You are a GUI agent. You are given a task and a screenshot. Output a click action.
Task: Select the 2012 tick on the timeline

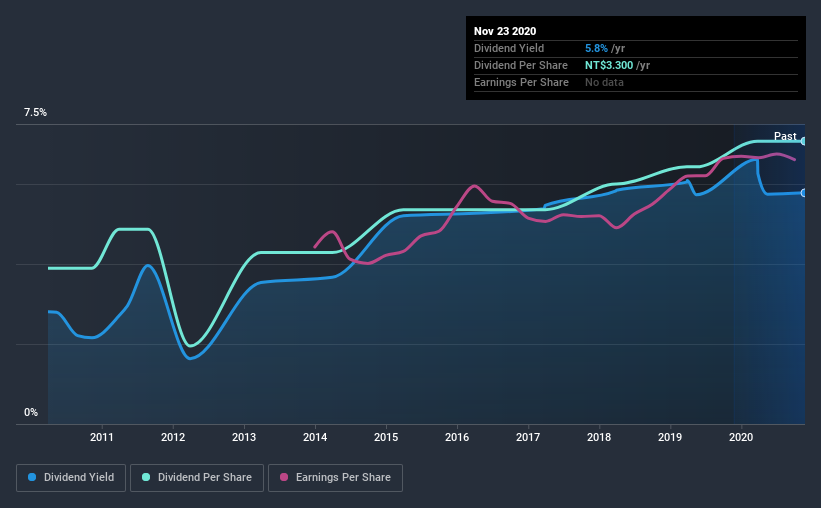(x=173, y=437)
